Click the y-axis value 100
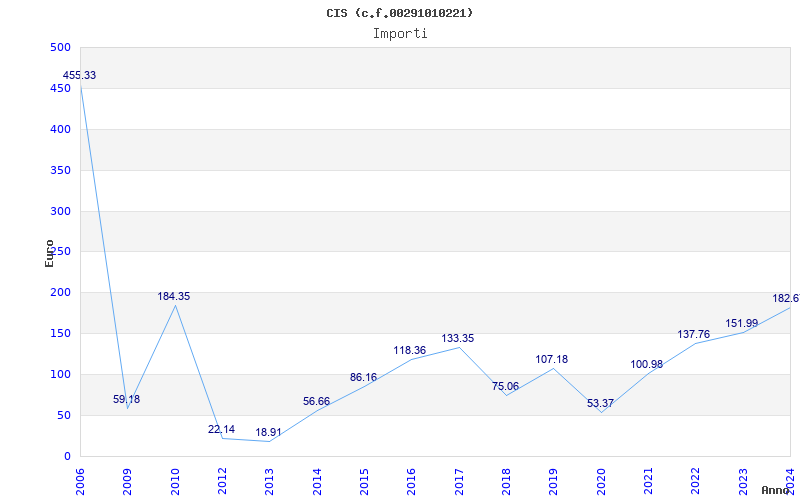Viewport: 800px width, 500px height. [60, 374]
